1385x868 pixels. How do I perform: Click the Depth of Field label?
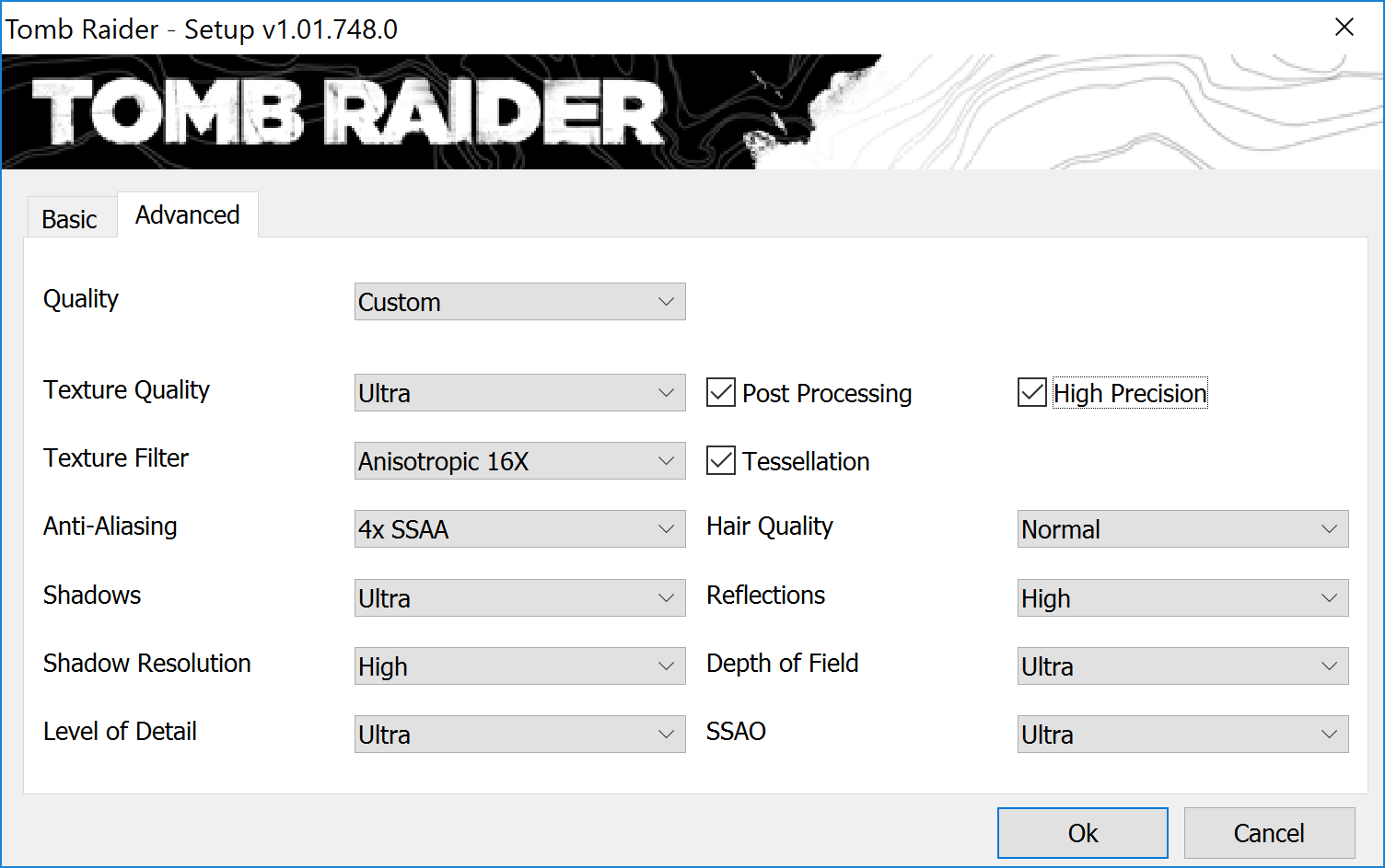click(x=783, y=664)
